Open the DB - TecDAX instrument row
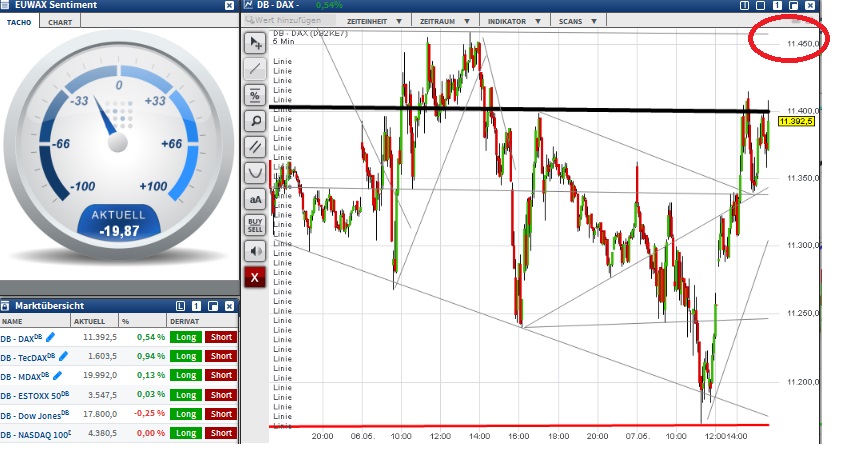Screen dimensions: 859x452 tap(119, 357)
